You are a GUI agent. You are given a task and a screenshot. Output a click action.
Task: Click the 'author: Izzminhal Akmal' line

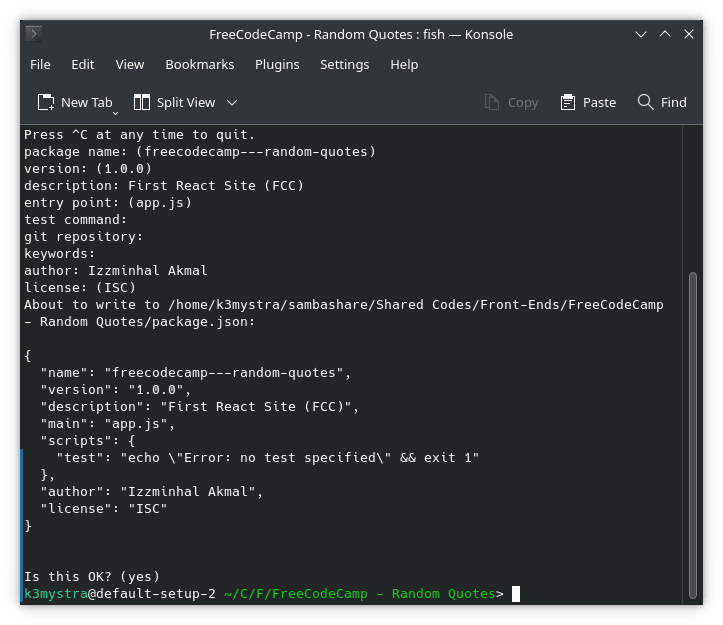click(x=116, y=270)
